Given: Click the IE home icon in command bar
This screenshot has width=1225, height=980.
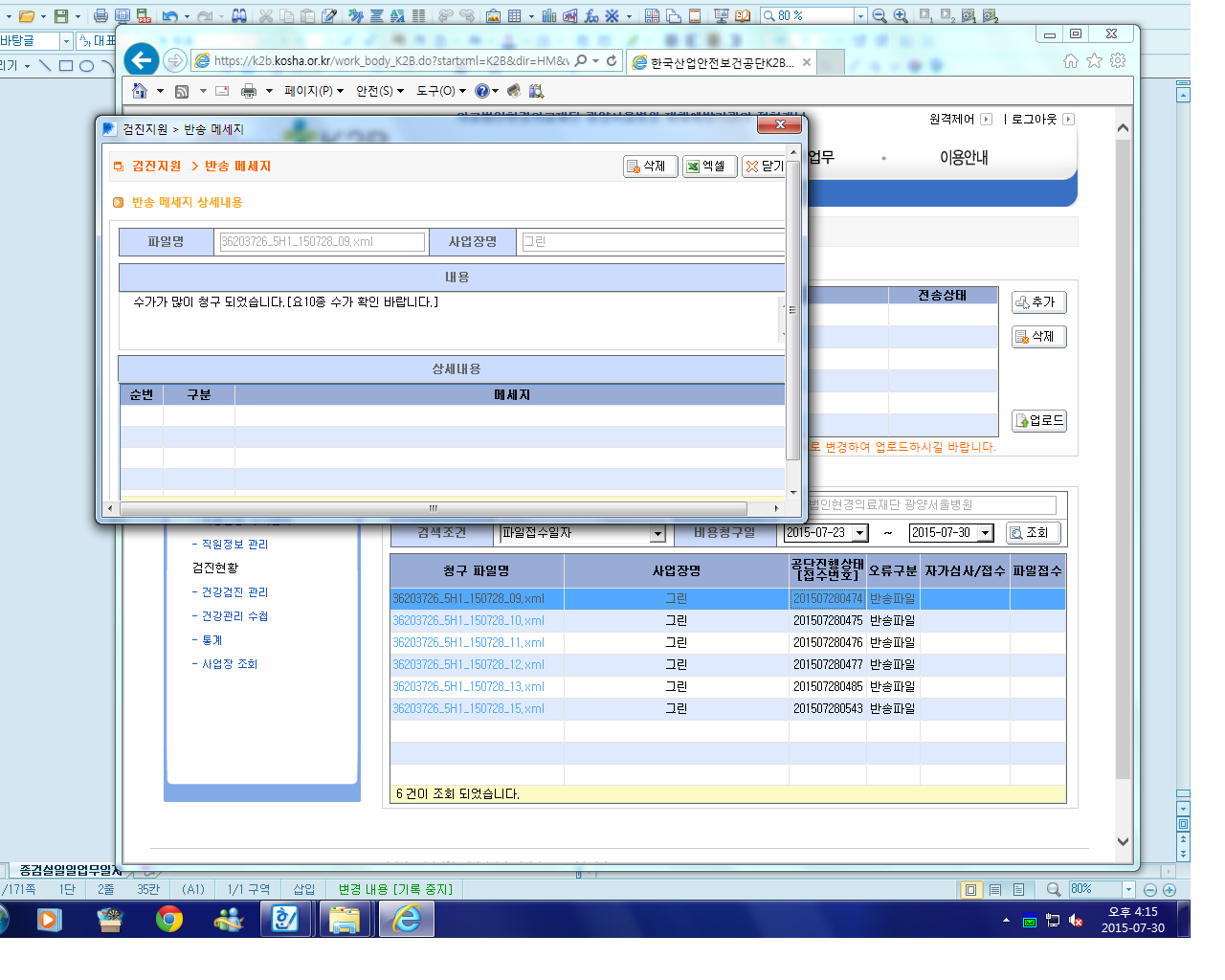Looking at the screenshot, I should point(140,91).
